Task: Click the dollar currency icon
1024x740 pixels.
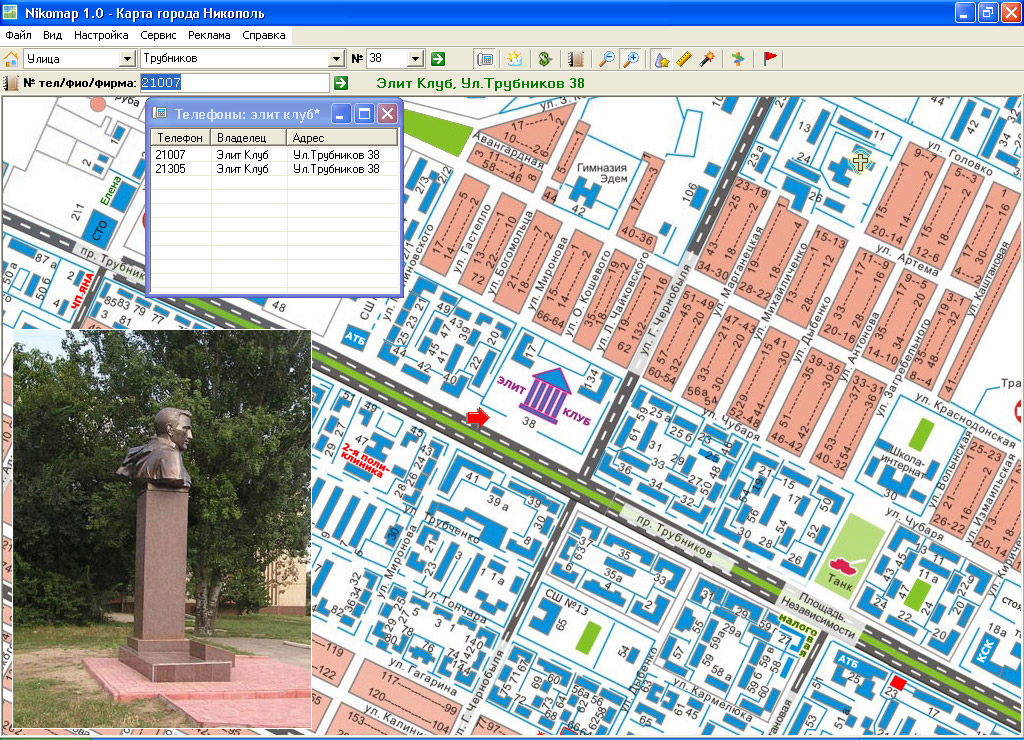Action: tap(545, 59)
